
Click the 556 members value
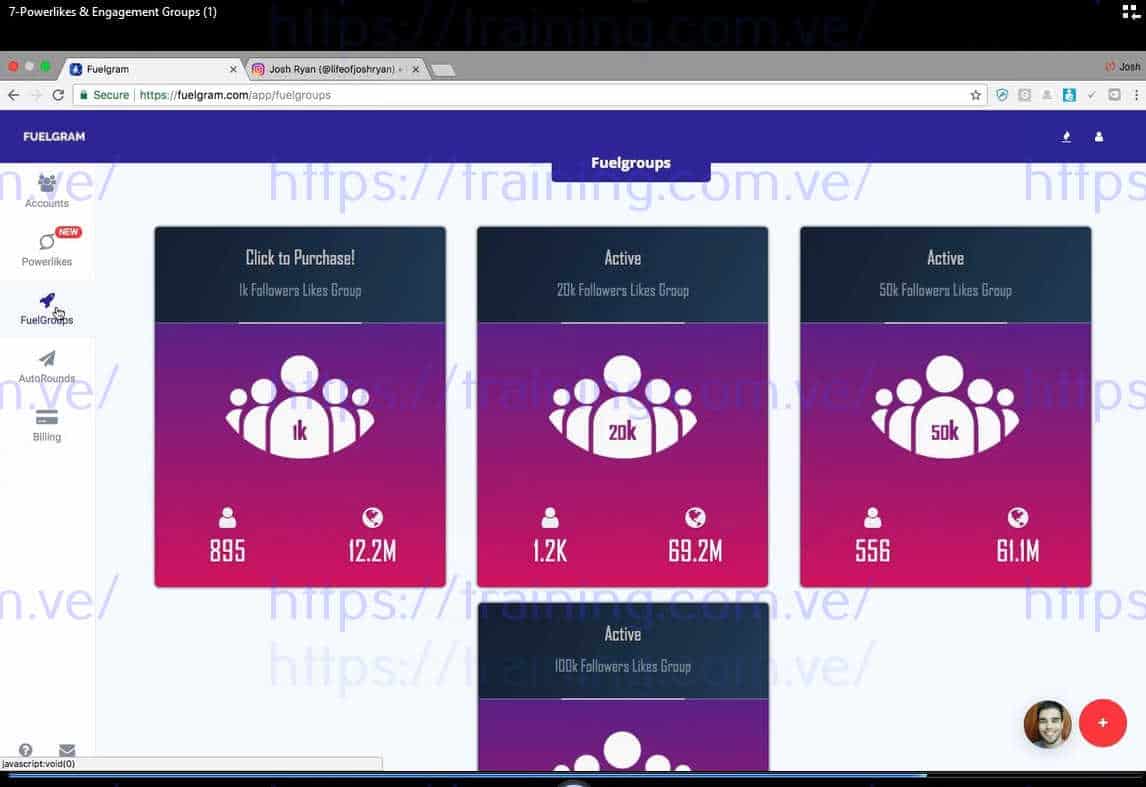point(873,551)
